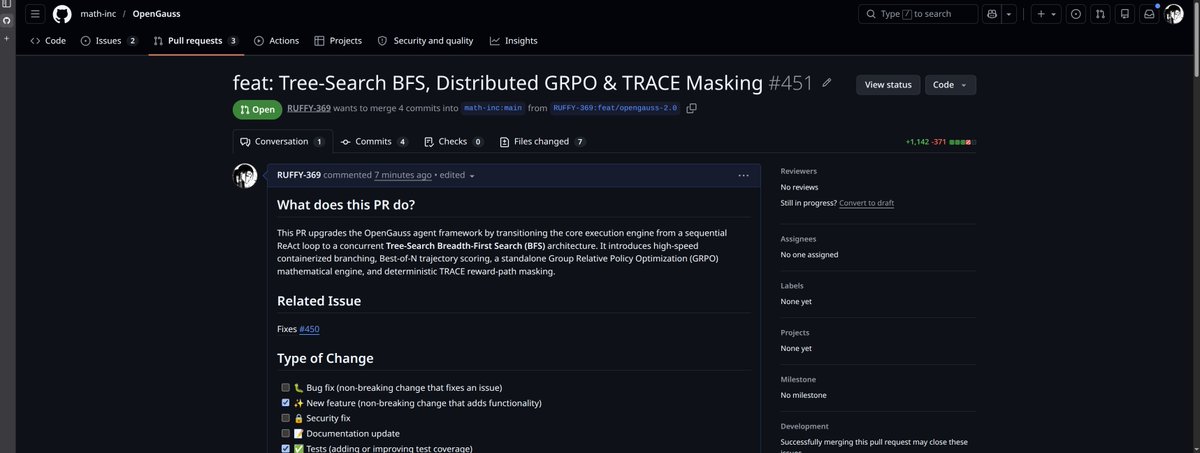This screenshot has height=453, width=1200.
Task: Click the "Type of Change" heading
Action: [325, 358]
